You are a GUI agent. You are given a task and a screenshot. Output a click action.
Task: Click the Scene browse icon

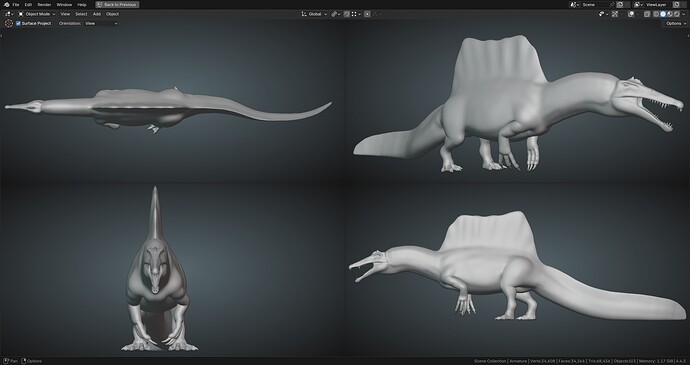coord(575,4)
